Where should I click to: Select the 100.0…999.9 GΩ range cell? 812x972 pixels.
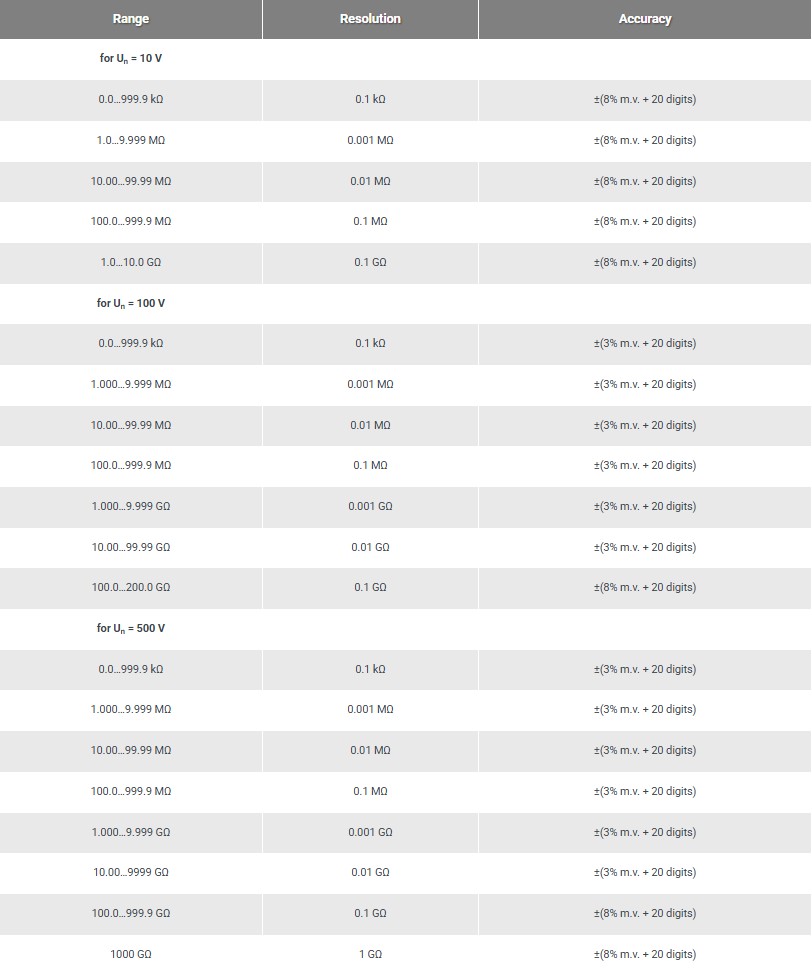click(131, 913)
